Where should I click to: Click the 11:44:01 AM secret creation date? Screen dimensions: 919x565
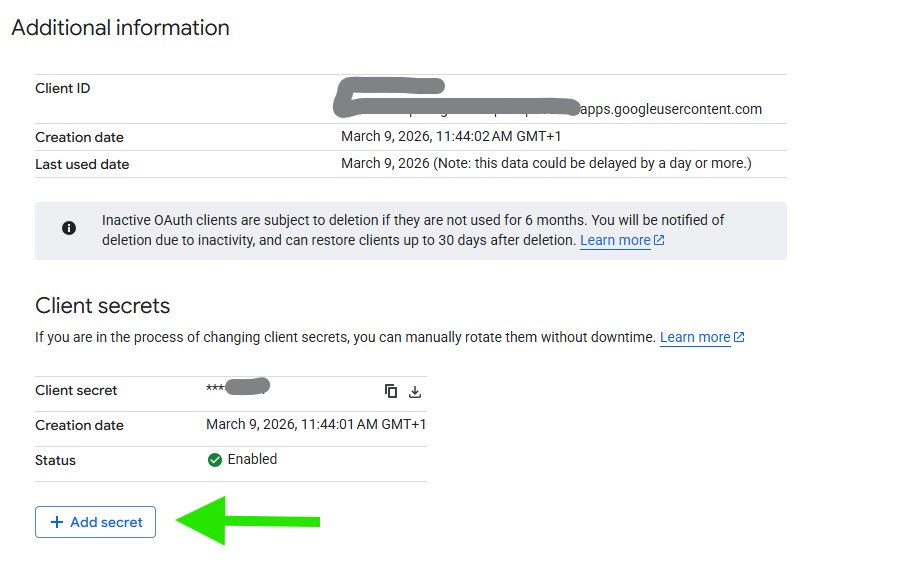pos(316,424)
